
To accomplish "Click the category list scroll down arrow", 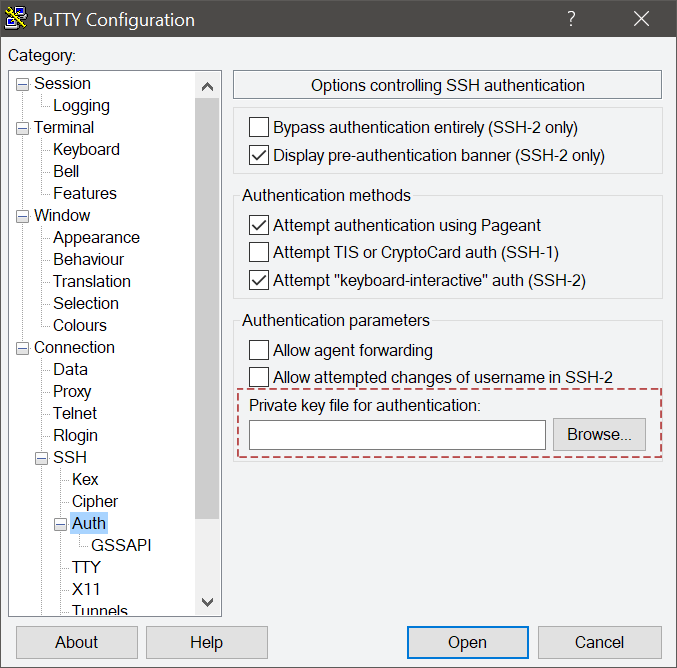I will [207, 602].
